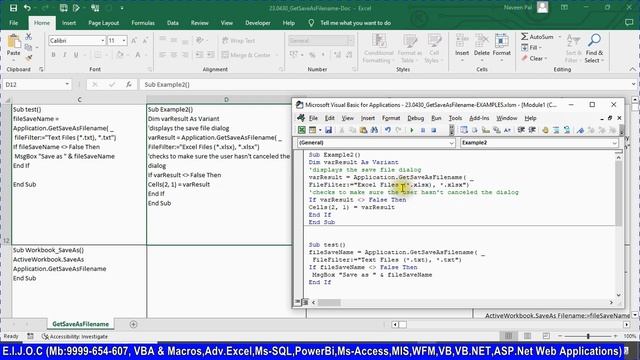Toggle Wrap Text in Alignment group
The height and width of the screenshot is (360, 640).
coord(238,40)
